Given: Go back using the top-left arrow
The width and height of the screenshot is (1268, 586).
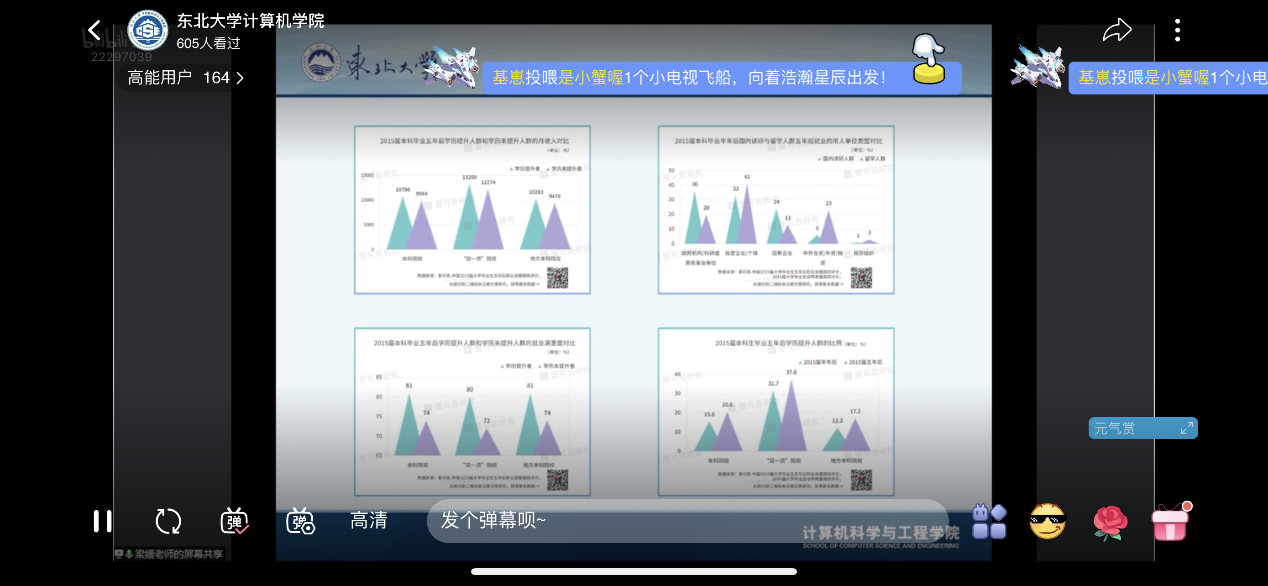Looking at the screenshot, I should 95,31.
